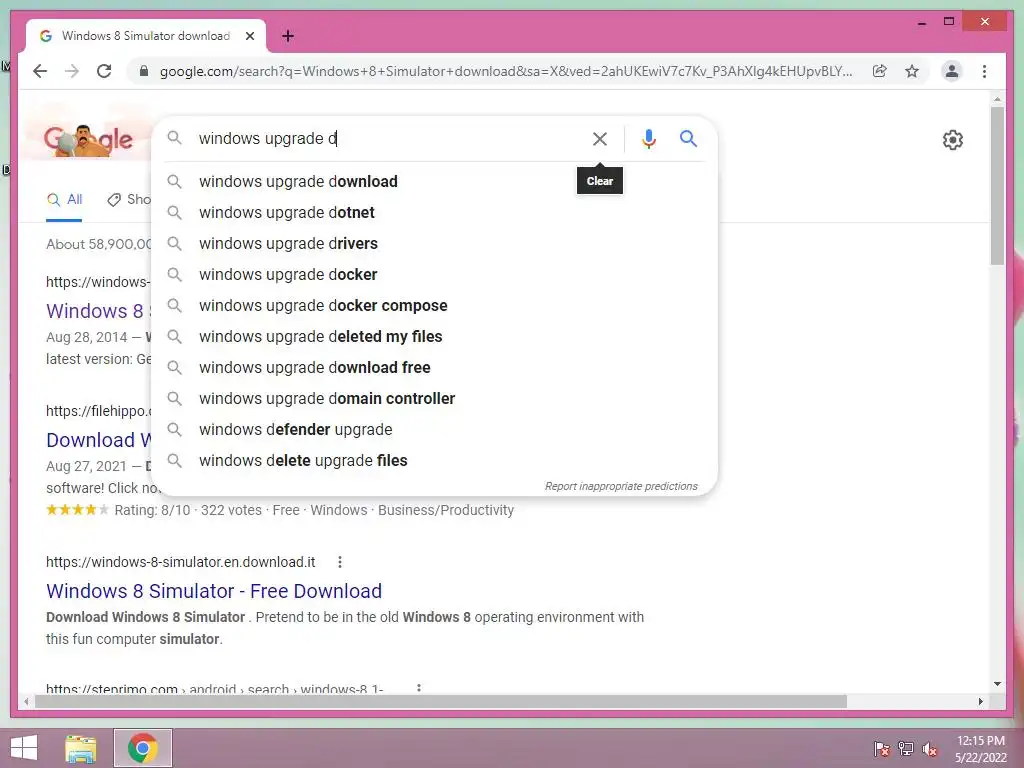Click the scroll down arrow
Screen dimensions: 1024x768
pos(997,684)
